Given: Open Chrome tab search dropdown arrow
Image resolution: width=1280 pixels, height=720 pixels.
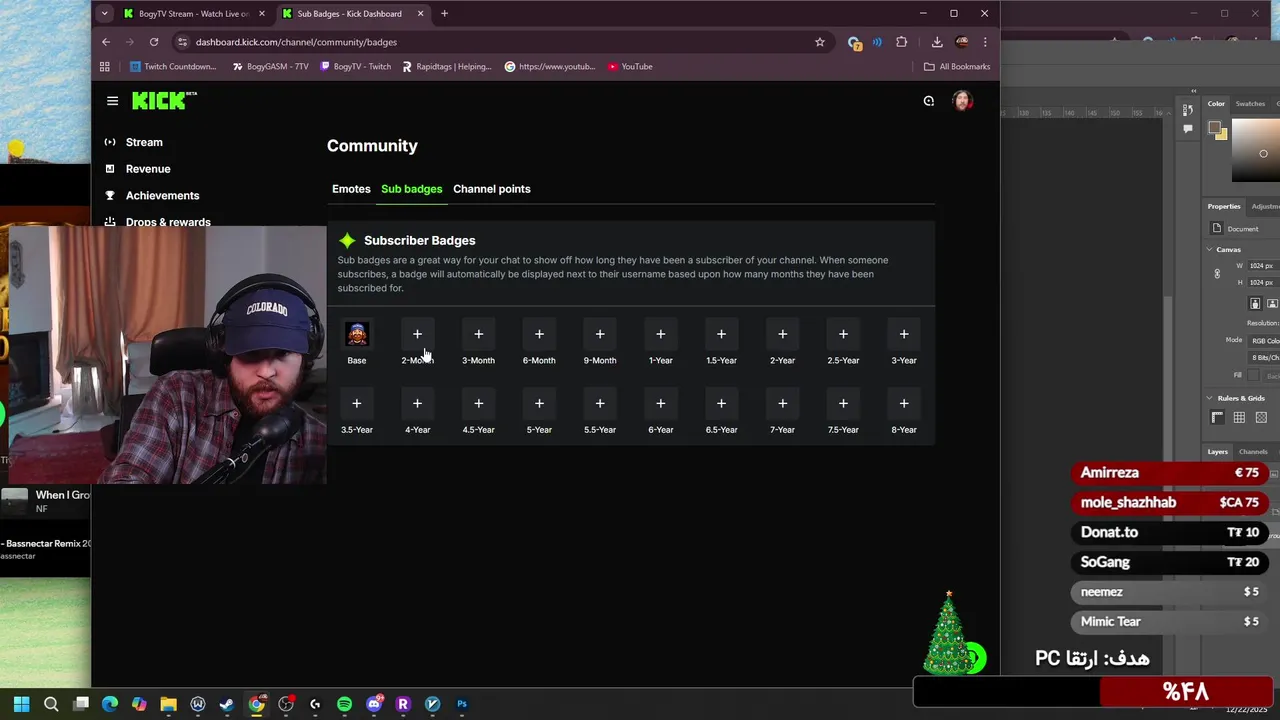Looking at the screenshot, I should (x=104, y=14).
